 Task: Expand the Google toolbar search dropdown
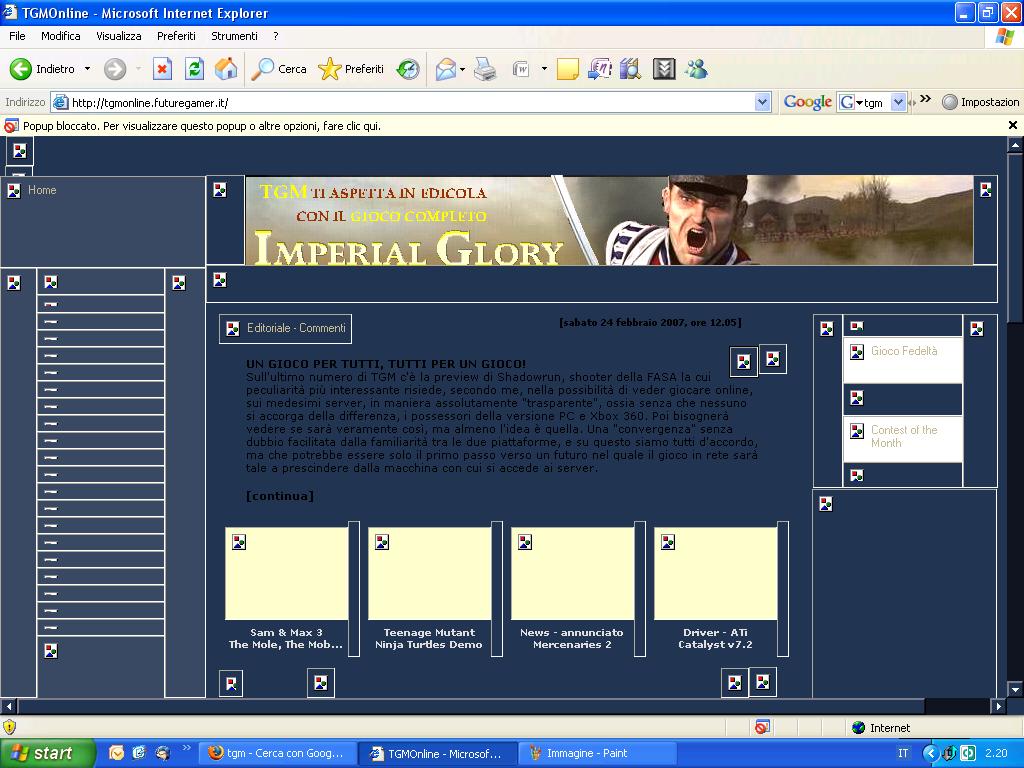click(x=898, y=102)
